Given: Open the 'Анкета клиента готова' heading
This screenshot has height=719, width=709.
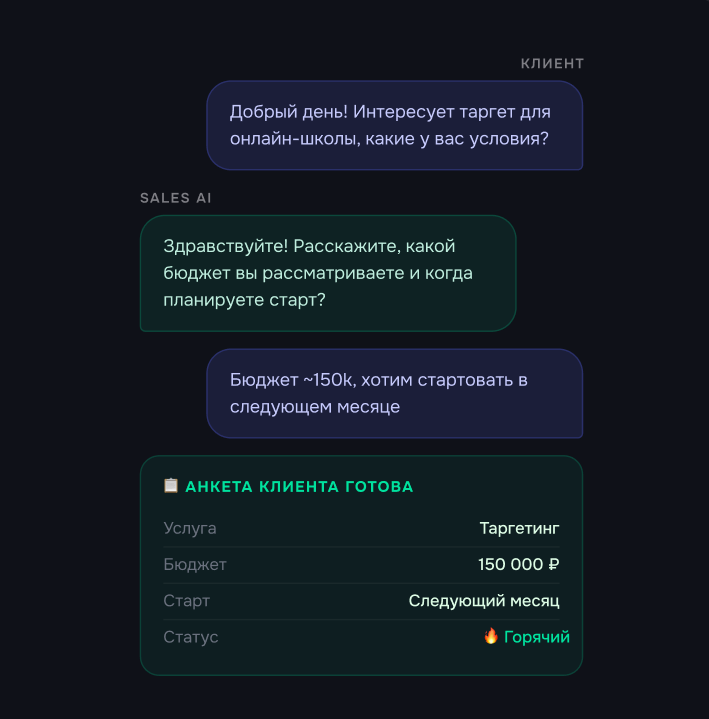Looking at the screenshot, I should tap(299, 487).
